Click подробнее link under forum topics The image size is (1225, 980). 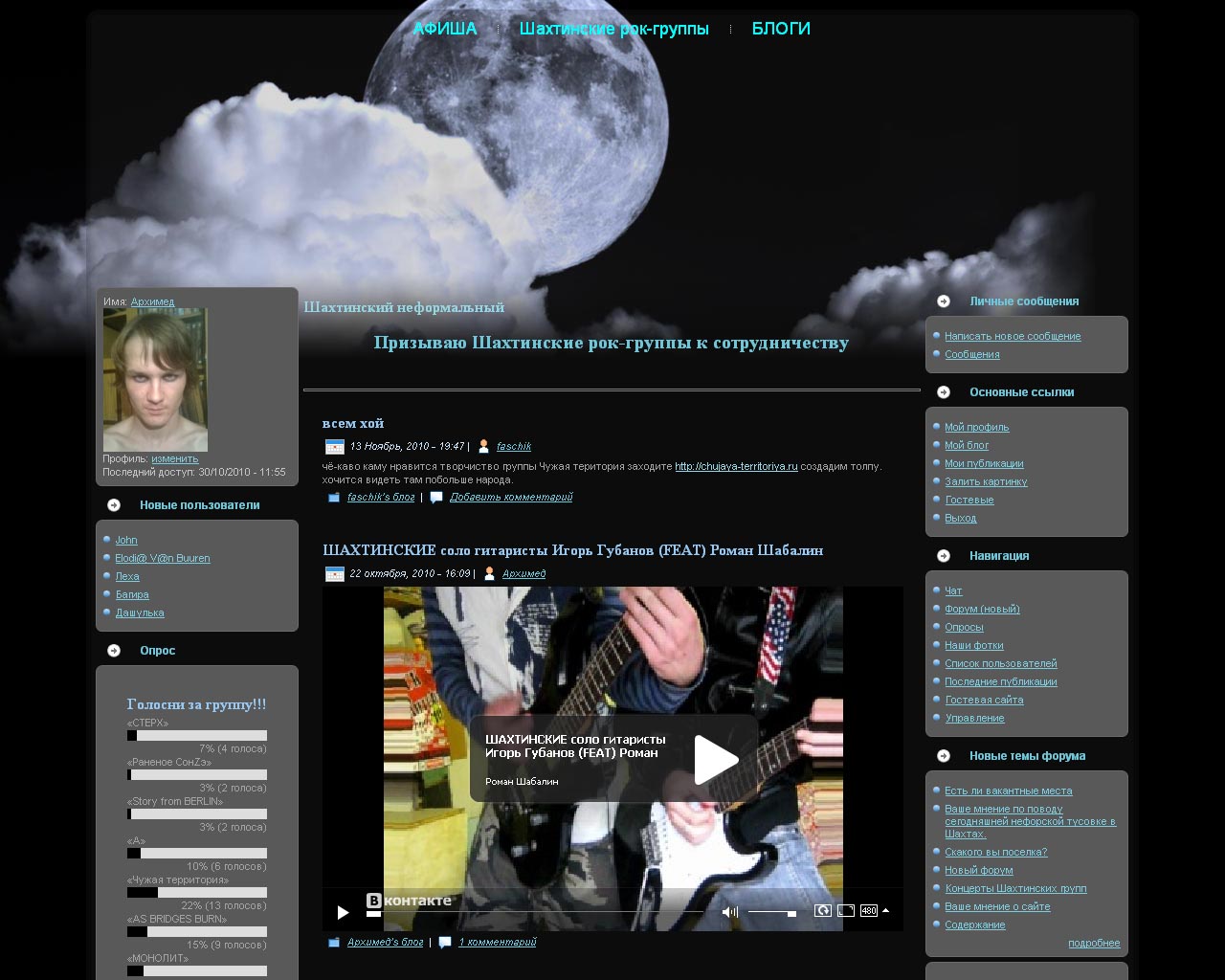[x=1093, y=944]
